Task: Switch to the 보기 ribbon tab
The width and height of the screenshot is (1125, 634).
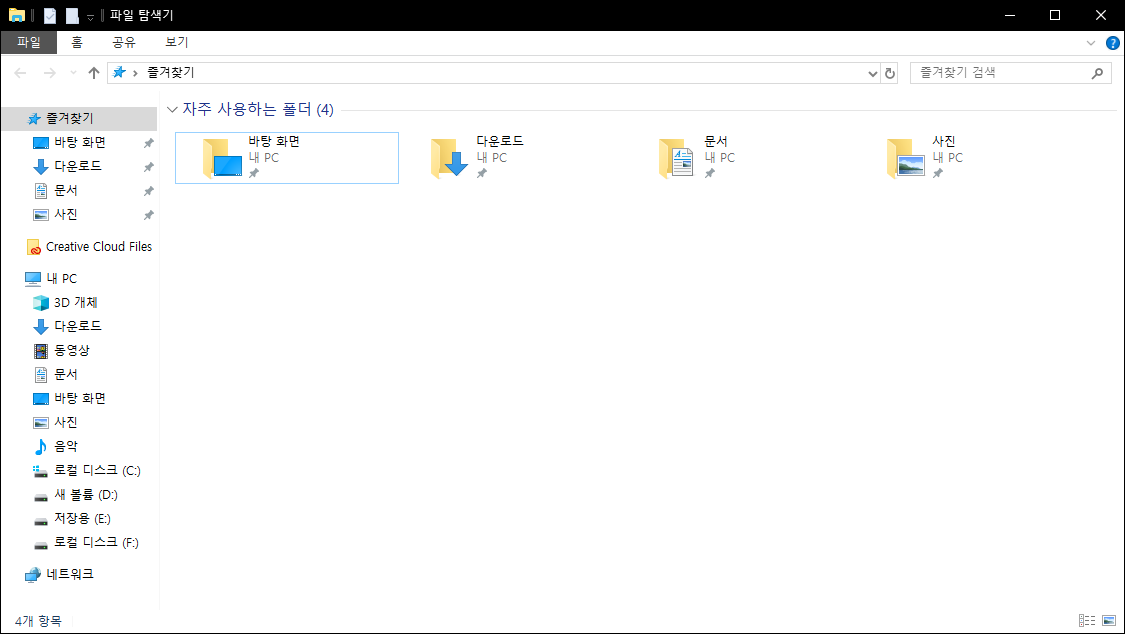Action: point(176,42)
